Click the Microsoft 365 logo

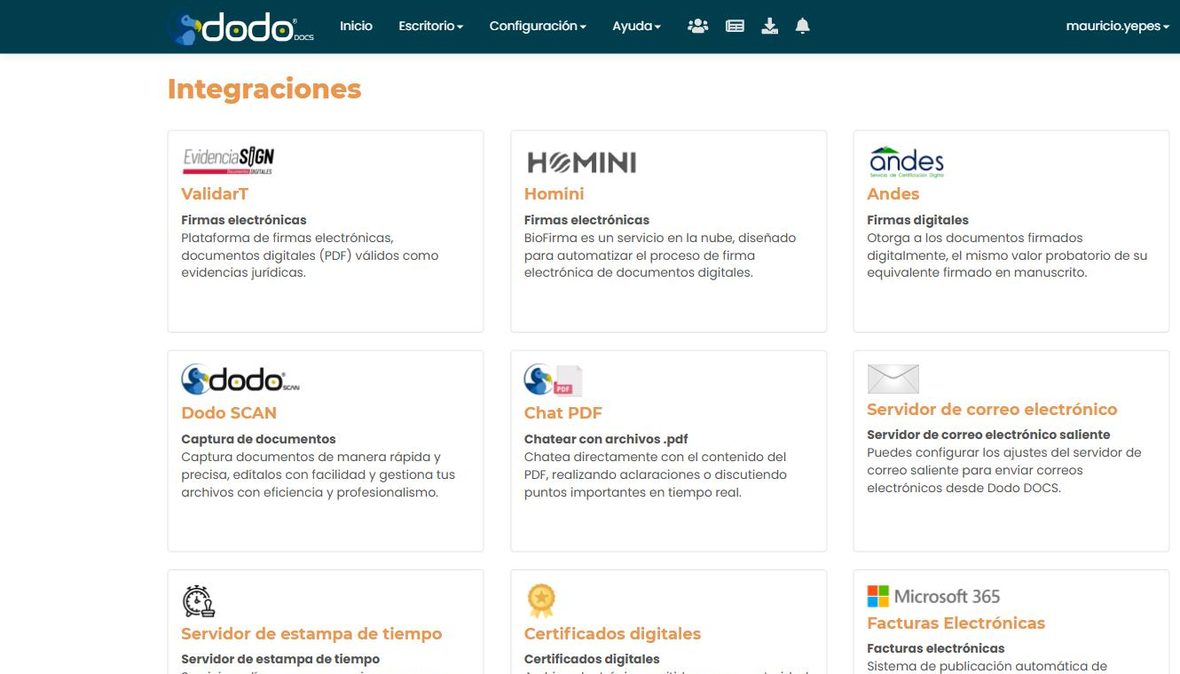pos(933,597)
